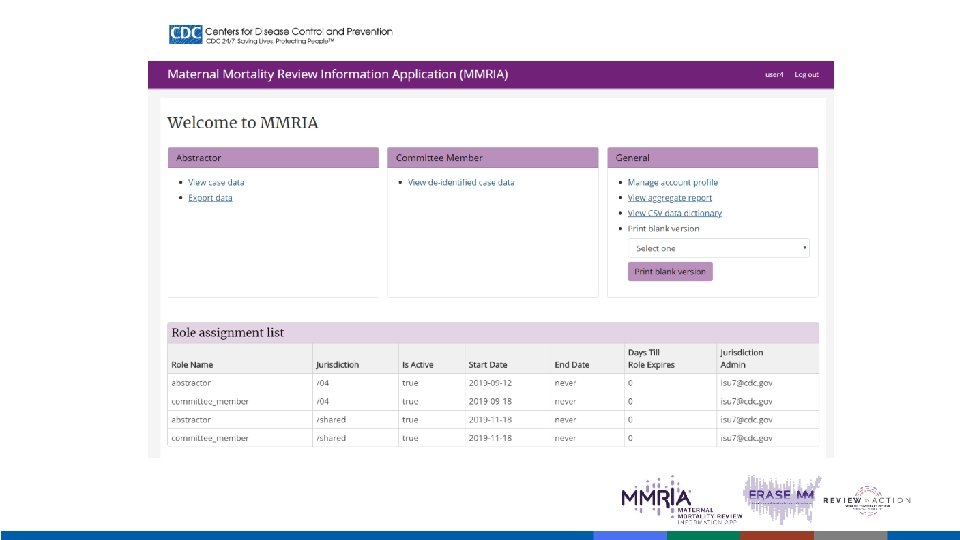
Task: Click the Print blank version button
Action: point(670,271)
